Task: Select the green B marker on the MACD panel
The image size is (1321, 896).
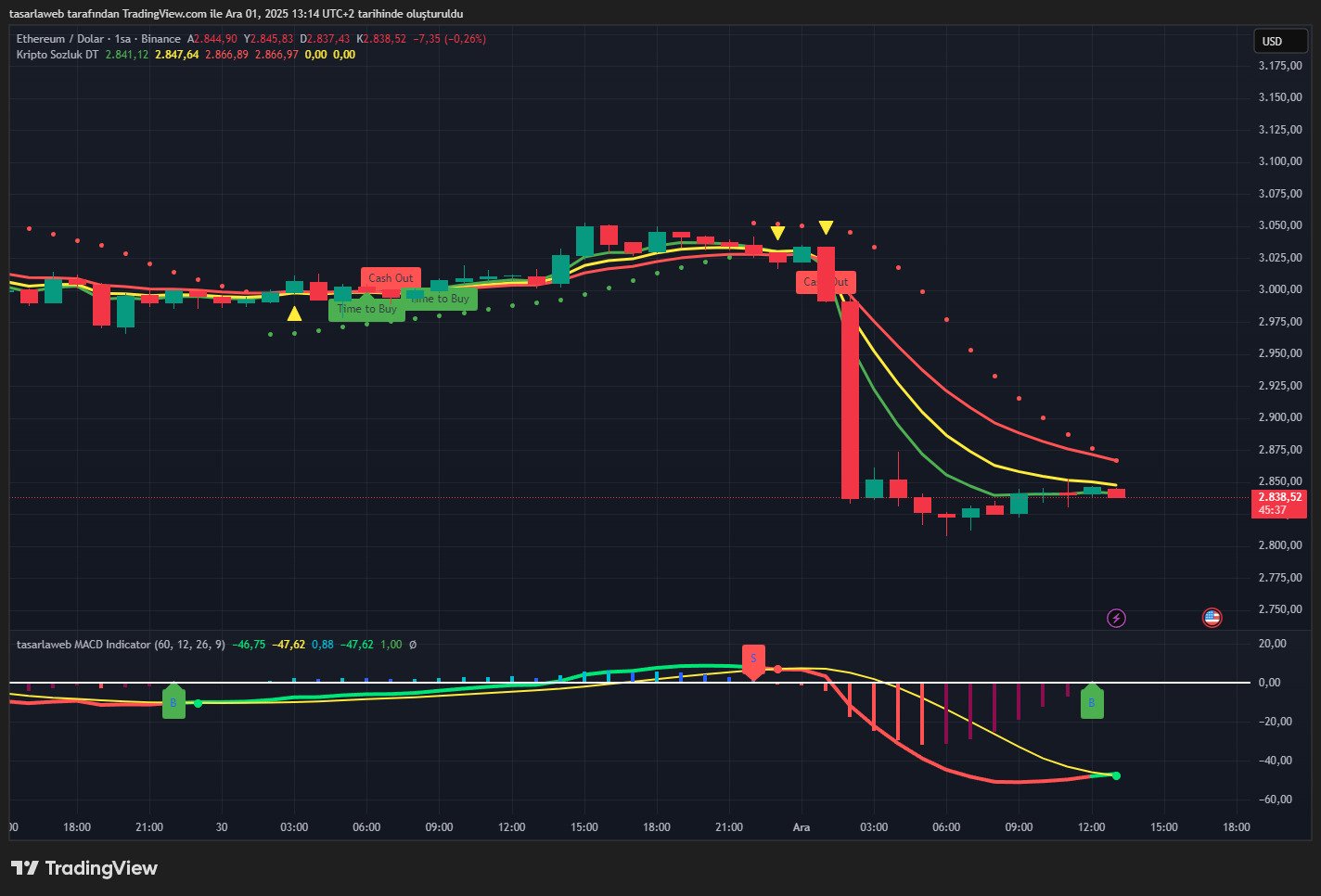Action: [173, 702]
